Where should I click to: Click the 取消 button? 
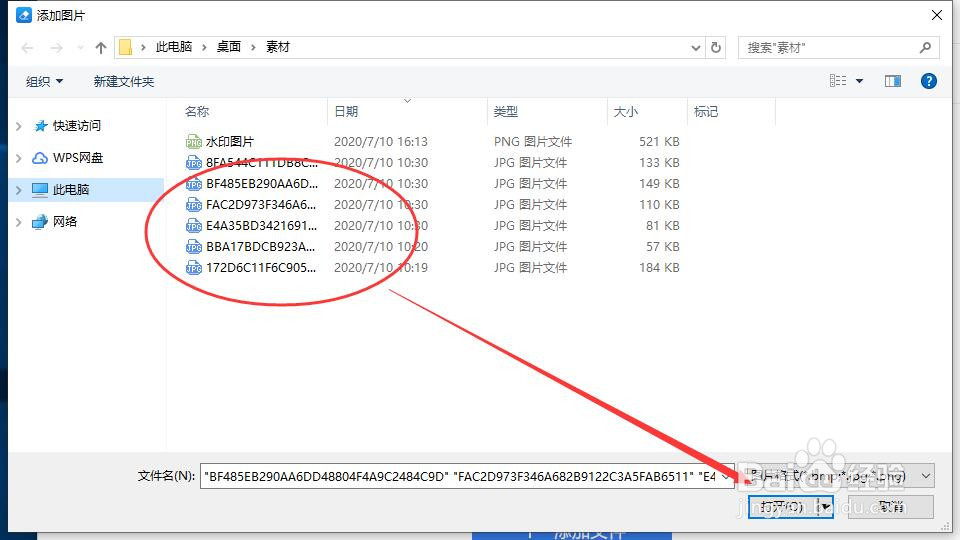891,506
